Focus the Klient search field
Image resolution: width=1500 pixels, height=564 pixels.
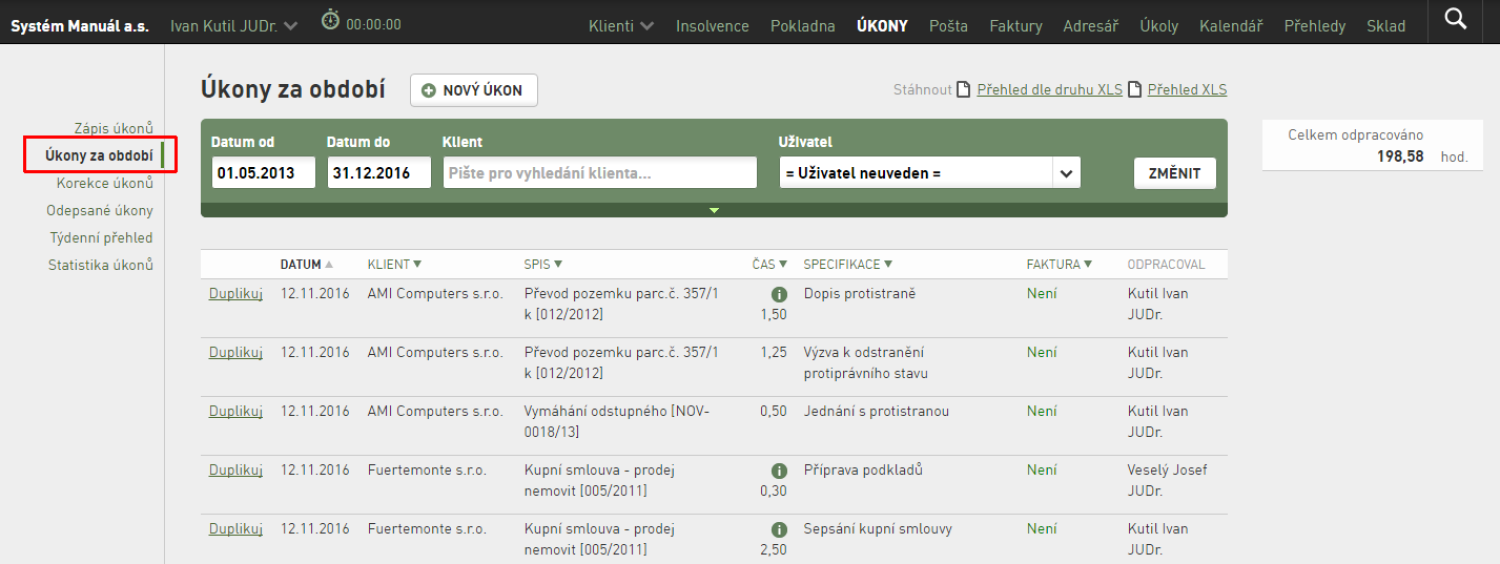click(x=600, y=173)
